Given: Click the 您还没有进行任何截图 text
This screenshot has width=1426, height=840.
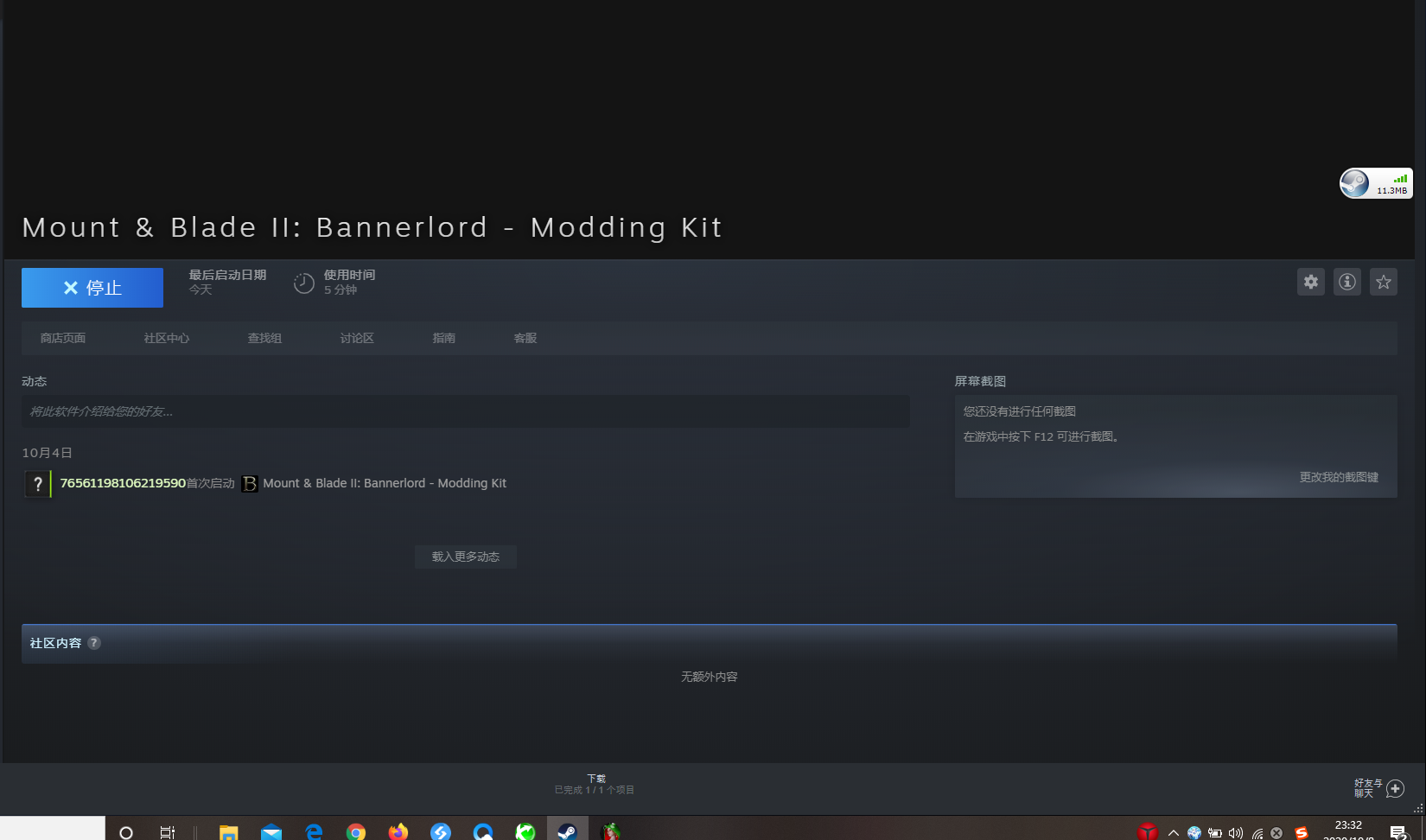Looking at the screenshot, I should 1020,411.
